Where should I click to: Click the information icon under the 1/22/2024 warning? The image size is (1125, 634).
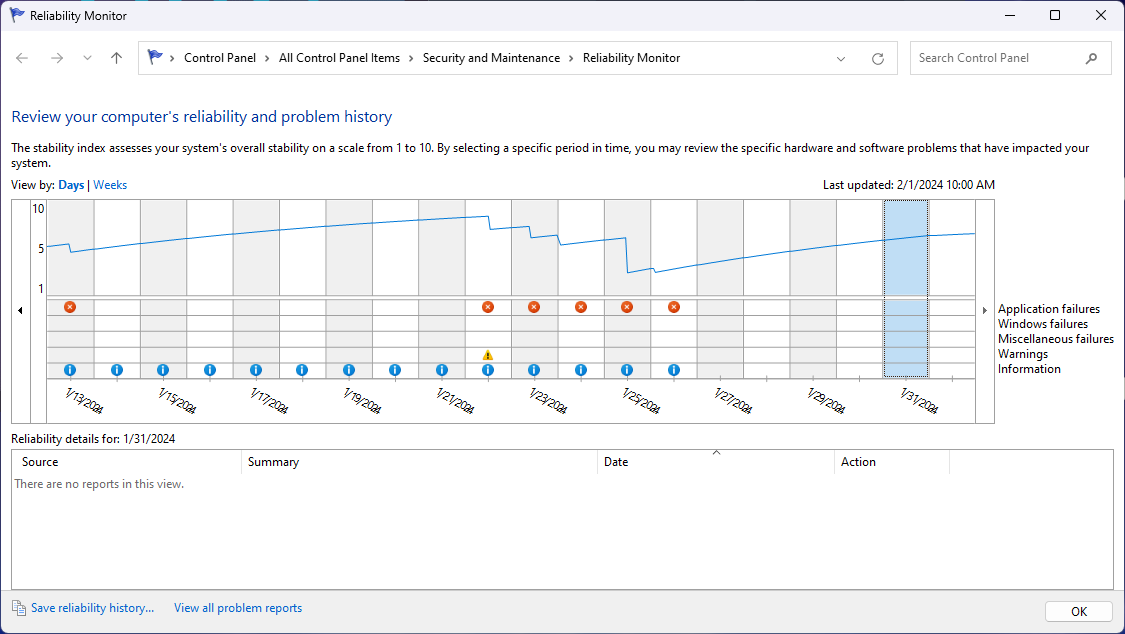pos(488,370)
